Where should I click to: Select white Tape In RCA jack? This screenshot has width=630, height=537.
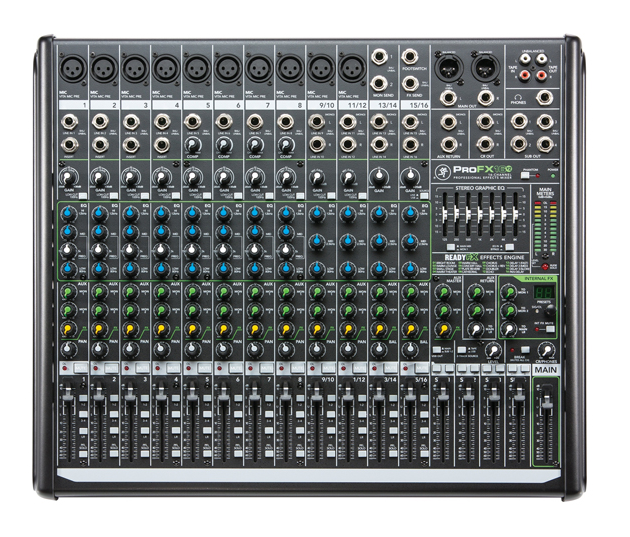click(x=525, y=59)
